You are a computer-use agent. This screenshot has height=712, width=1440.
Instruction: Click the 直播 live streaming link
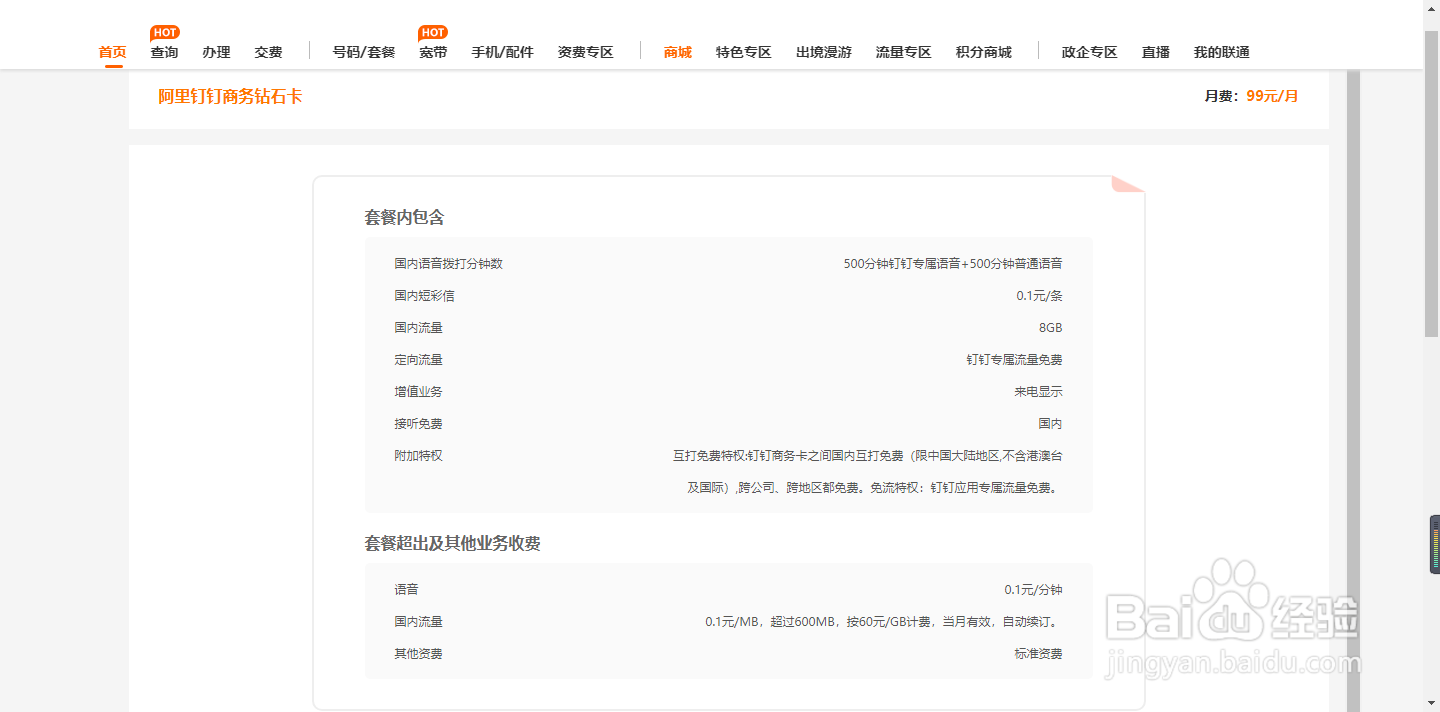(1155, 51)
